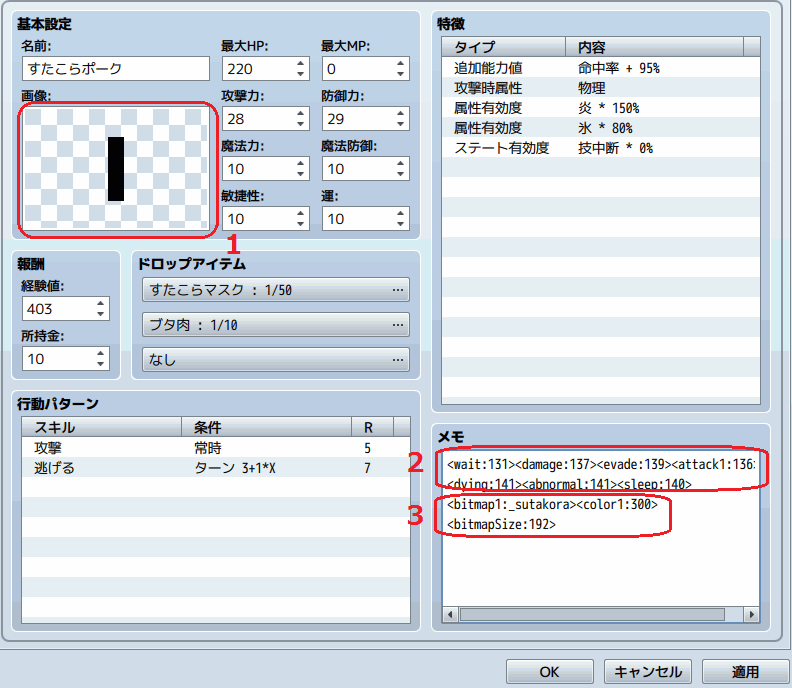Decrease 魔法防御 with the down arrow

[401, 174]
